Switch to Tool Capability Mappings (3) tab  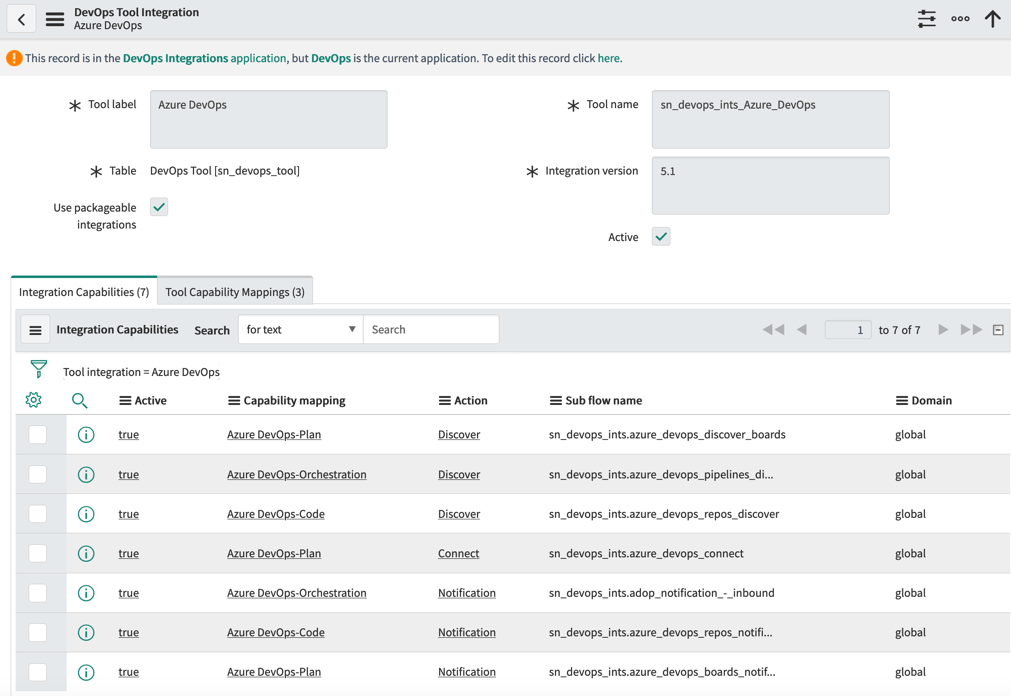pos(235,292)
